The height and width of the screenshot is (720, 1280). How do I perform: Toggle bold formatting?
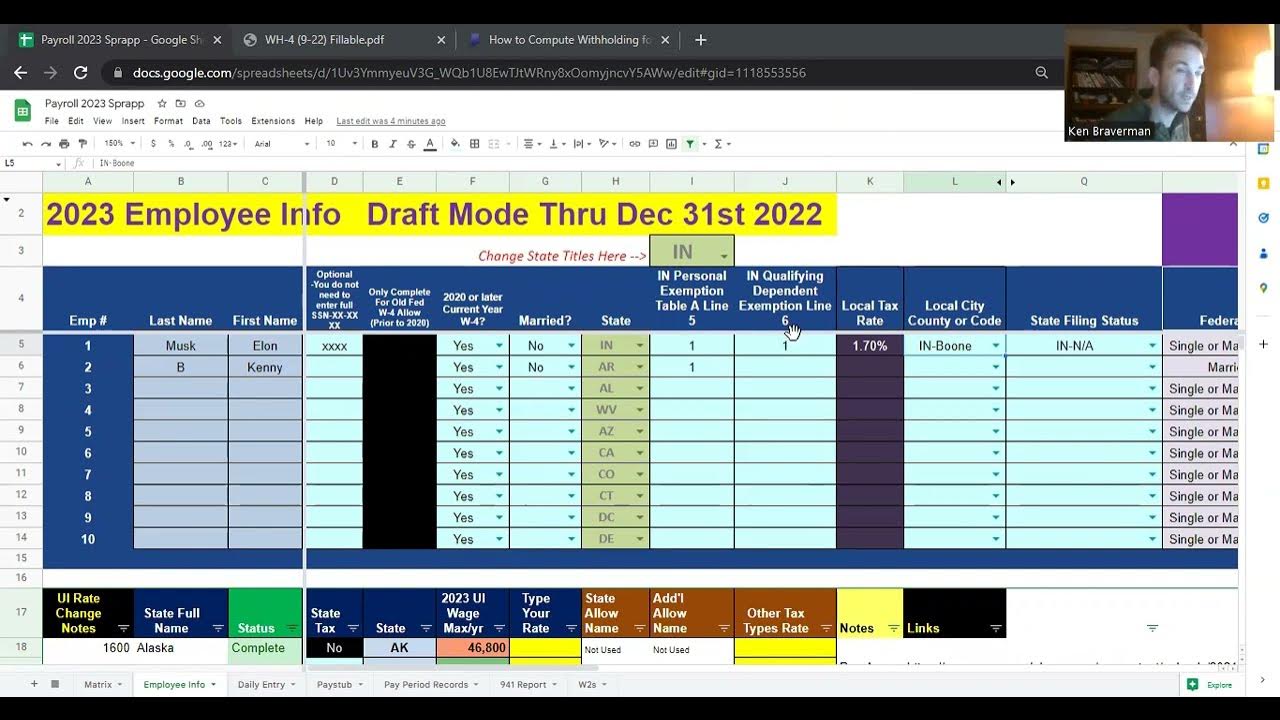pyautogui.click(x=375, y=144)
